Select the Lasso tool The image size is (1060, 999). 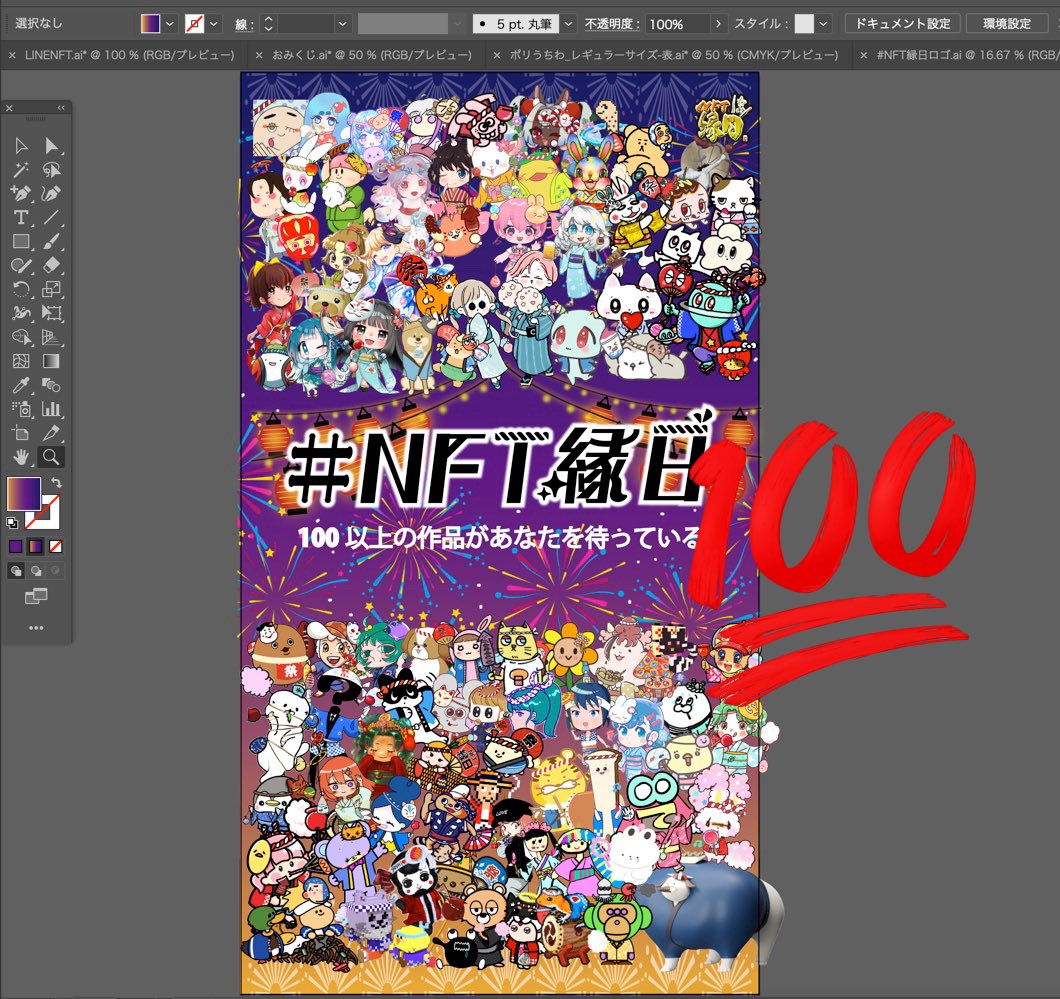[x=51, y=170]
